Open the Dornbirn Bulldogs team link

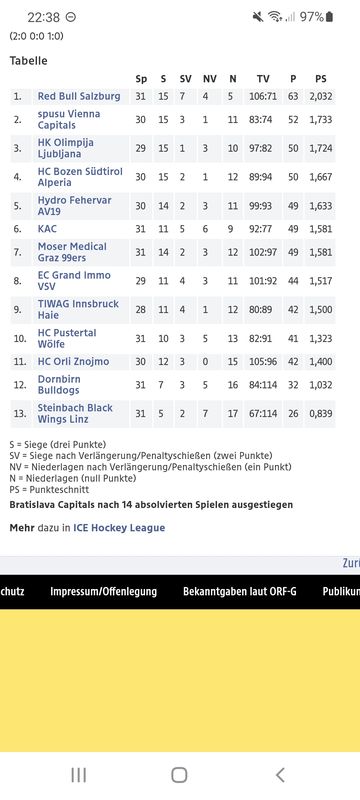pyautogui.click(x=59, y=385)
